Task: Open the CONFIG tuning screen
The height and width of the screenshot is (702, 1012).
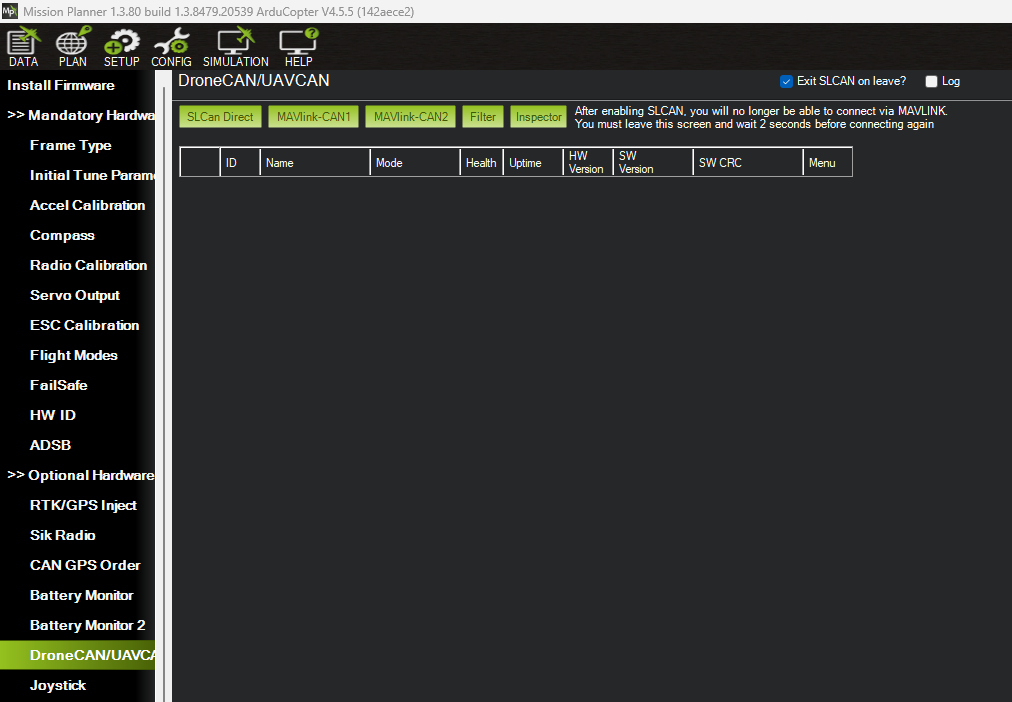Action: point(171,47)
